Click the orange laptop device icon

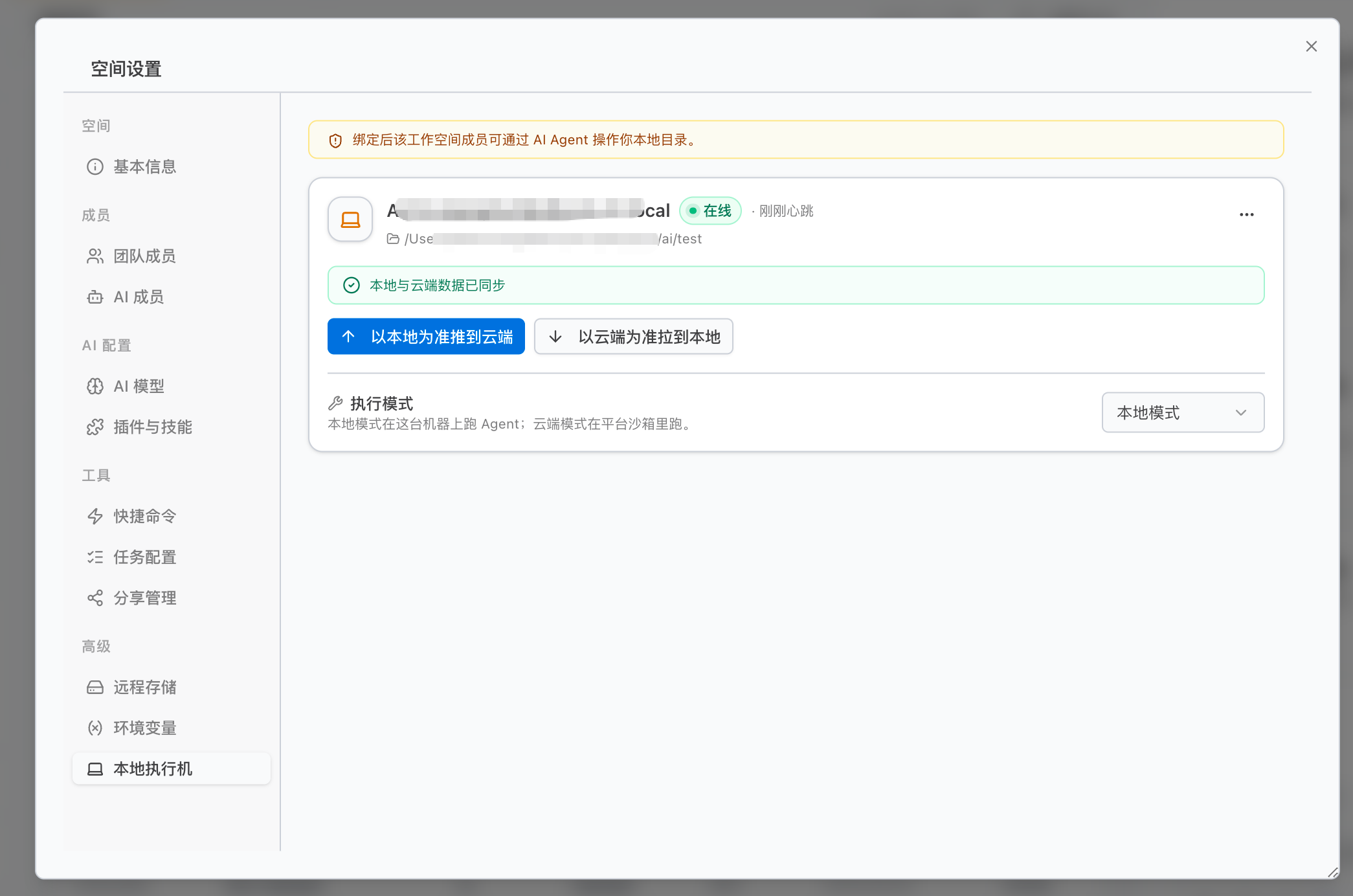pyautogui.click(x=350, y=219)
